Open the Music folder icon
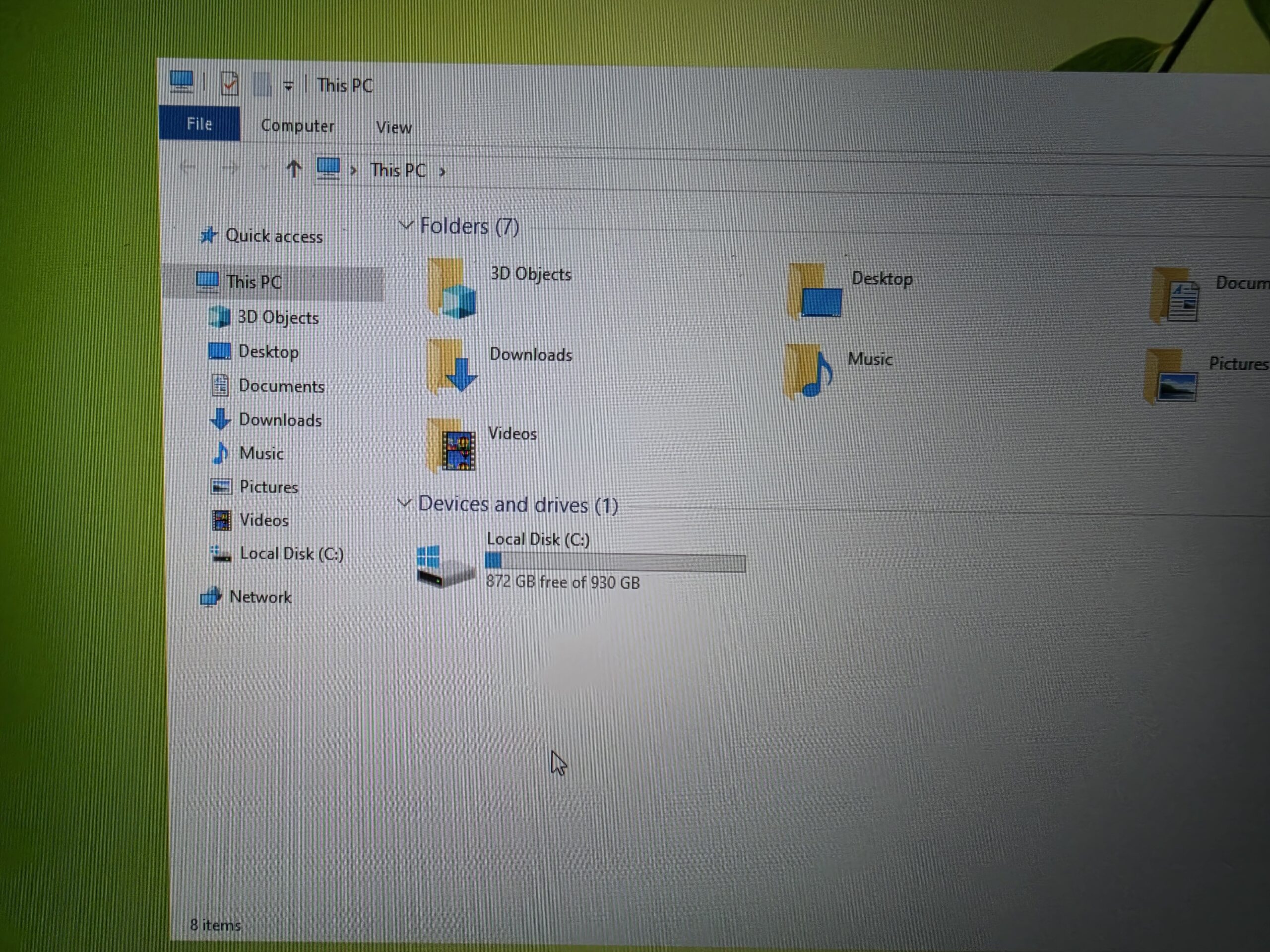This screenshot has height=952, width=1270. (x=809, y=372)
